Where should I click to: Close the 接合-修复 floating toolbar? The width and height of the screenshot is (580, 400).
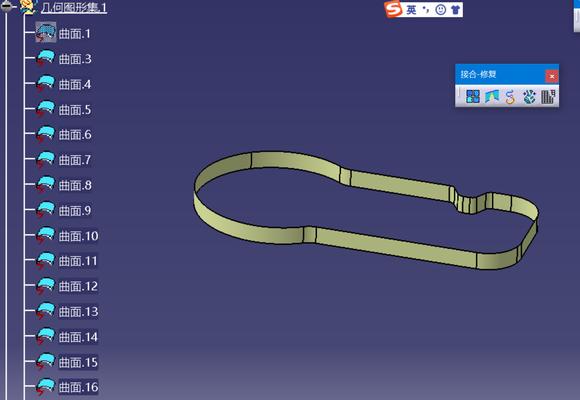(x=552, y=76)
